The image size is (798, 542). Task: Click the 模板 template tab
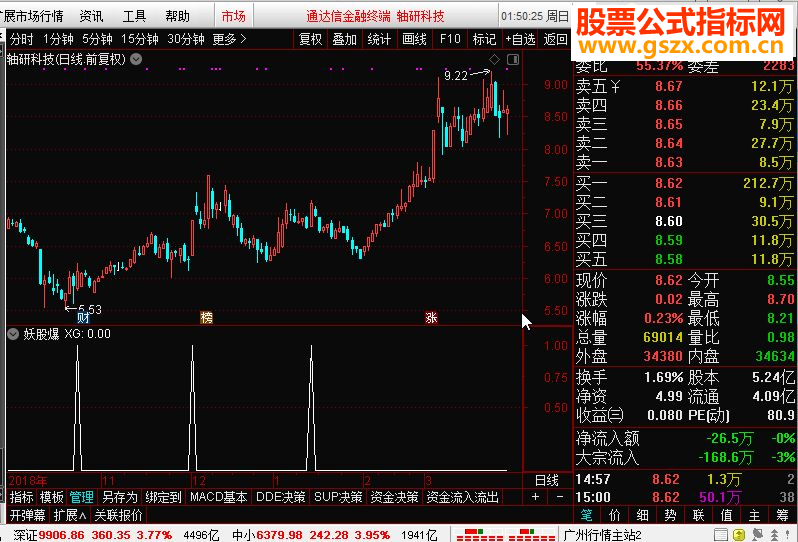pos(51,497)
